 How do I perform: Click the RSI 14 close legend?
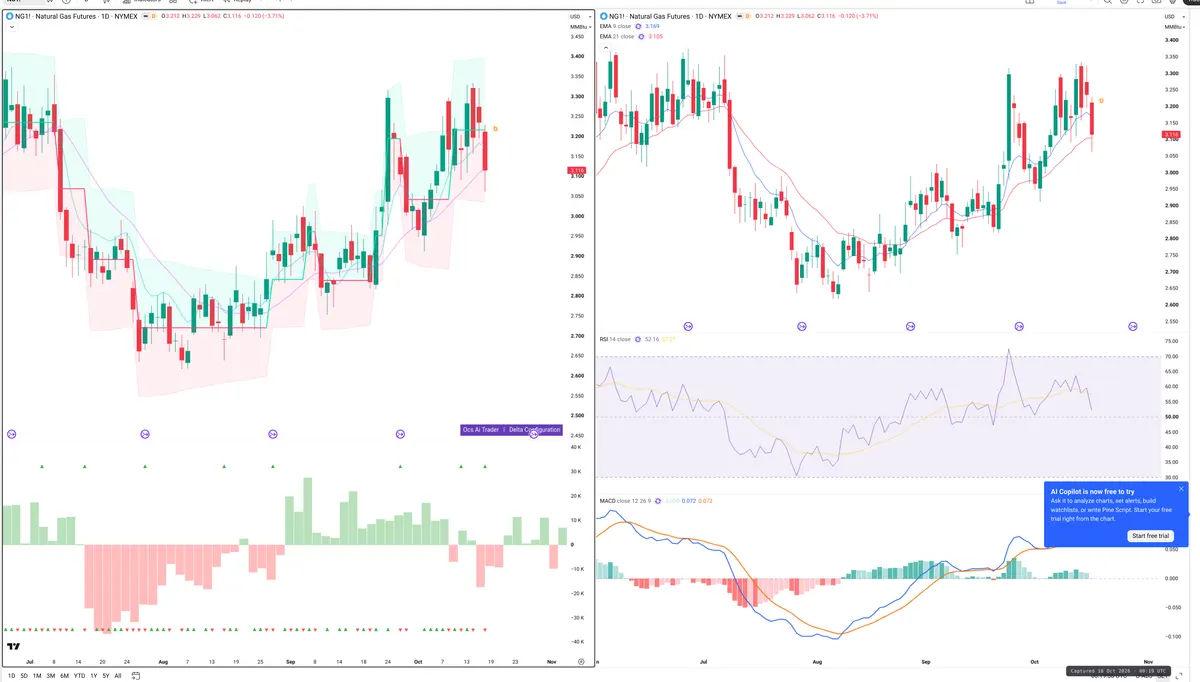616,339
